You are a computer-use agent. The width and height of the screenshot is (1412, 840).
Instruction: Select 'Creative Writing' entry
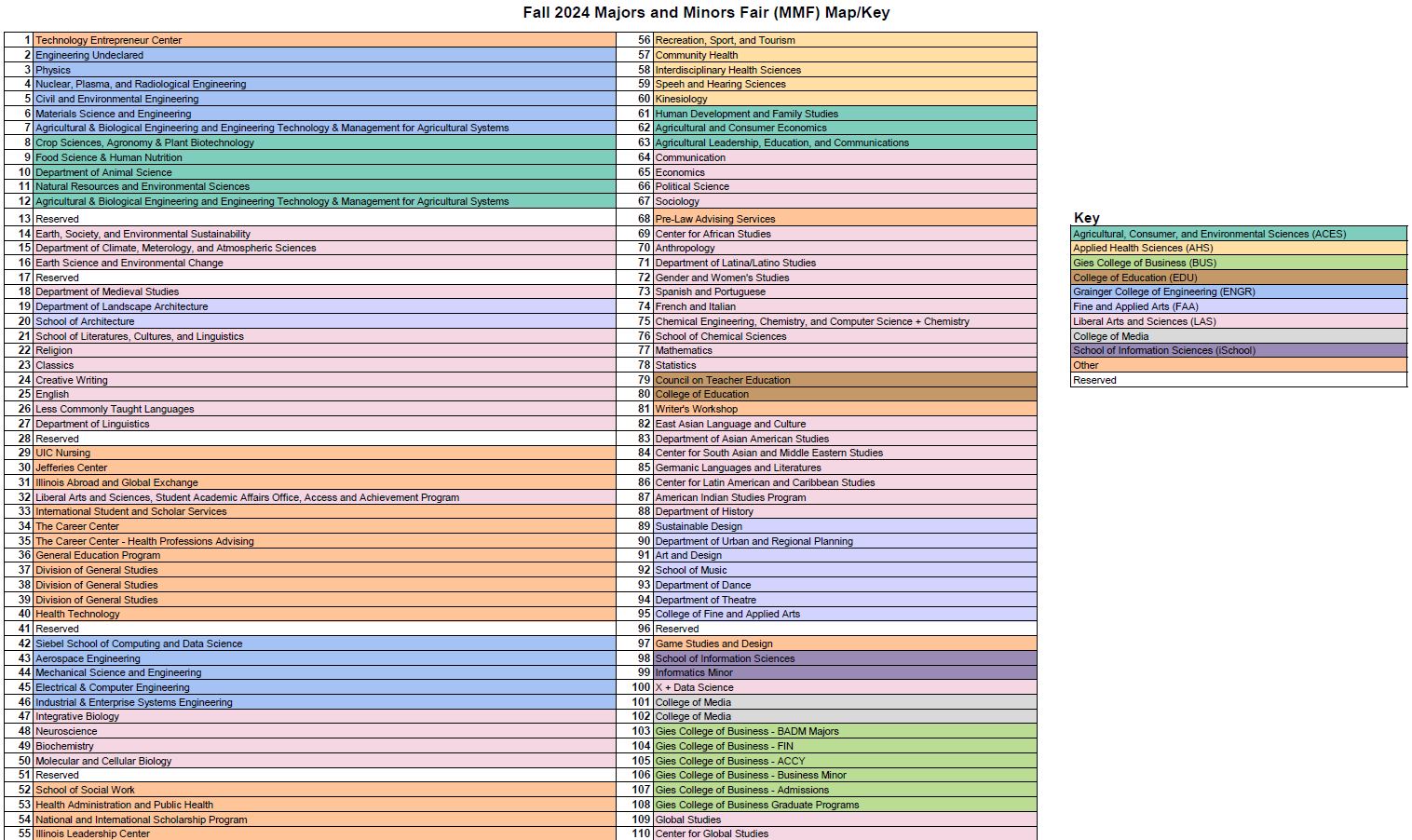pyautogui.click(x=324, y=380)
